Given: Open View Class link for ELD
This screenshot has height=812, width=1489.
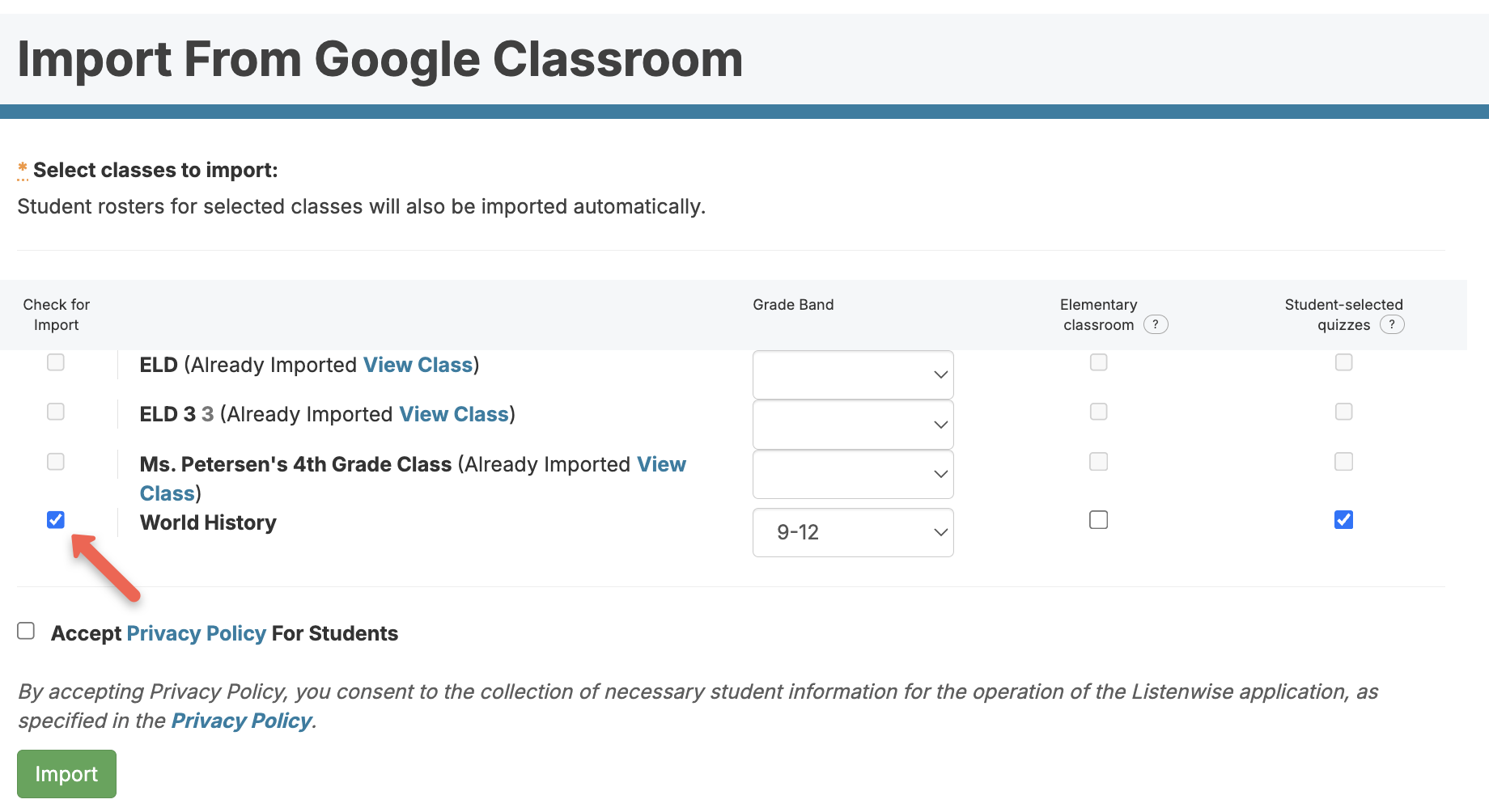Looking at the screenshot, I should coord(418,365).
